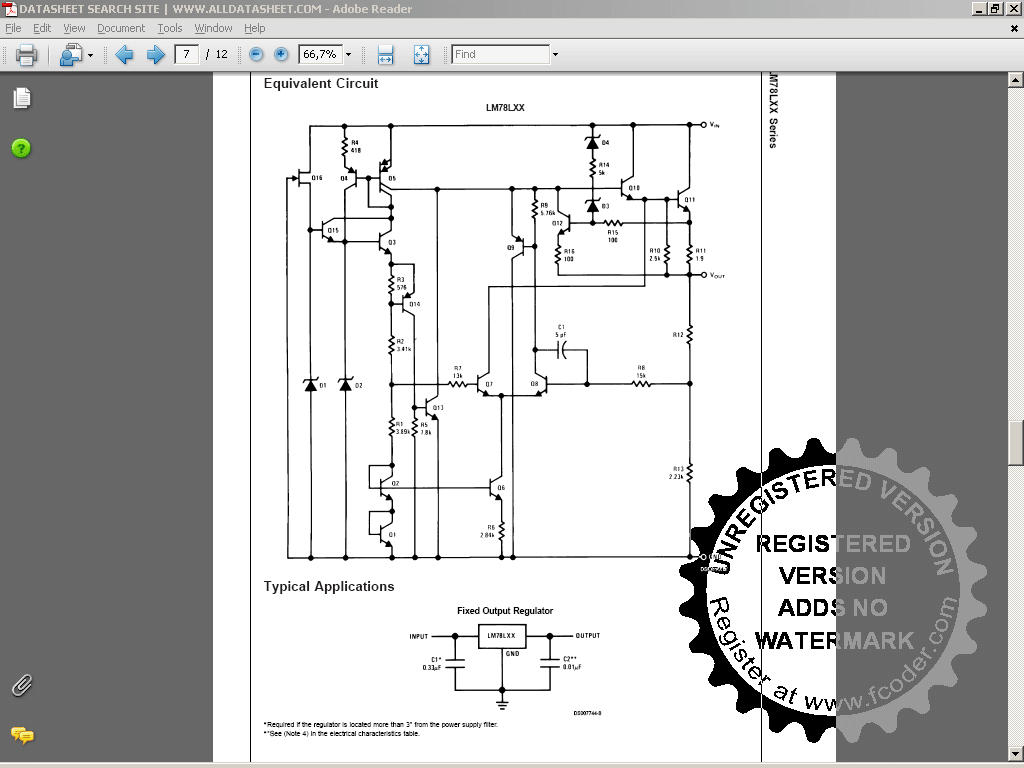Click the Adobe Reader title bar icon
The height and width of the screenshot is (768, 1024).
pos(9,8)
